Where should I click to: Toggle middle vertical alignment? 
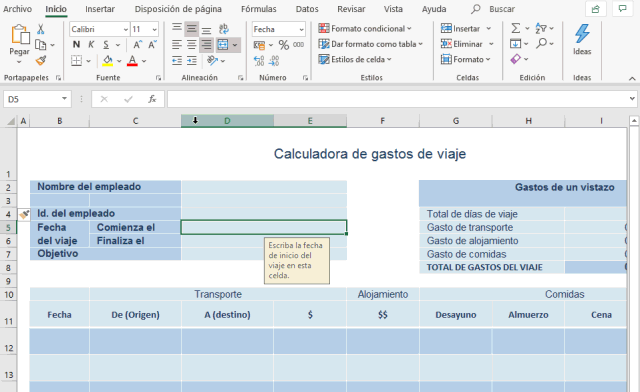coord(191,29)
